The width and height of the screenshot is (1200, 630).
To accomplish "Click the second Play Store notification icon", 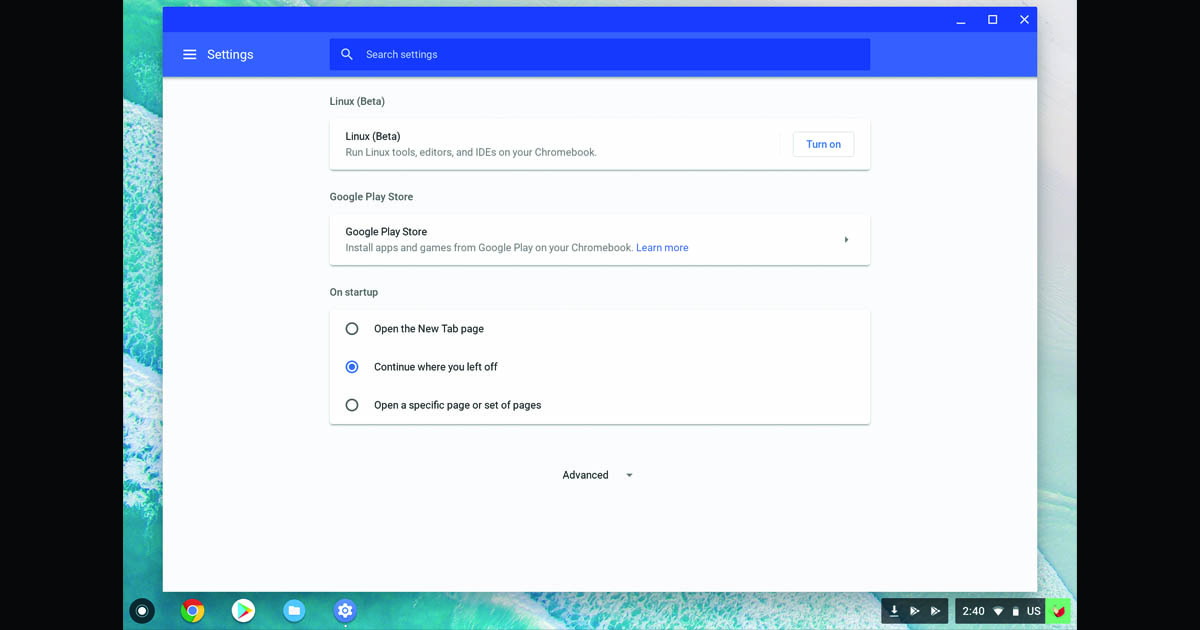I will (x=935, y=611).
